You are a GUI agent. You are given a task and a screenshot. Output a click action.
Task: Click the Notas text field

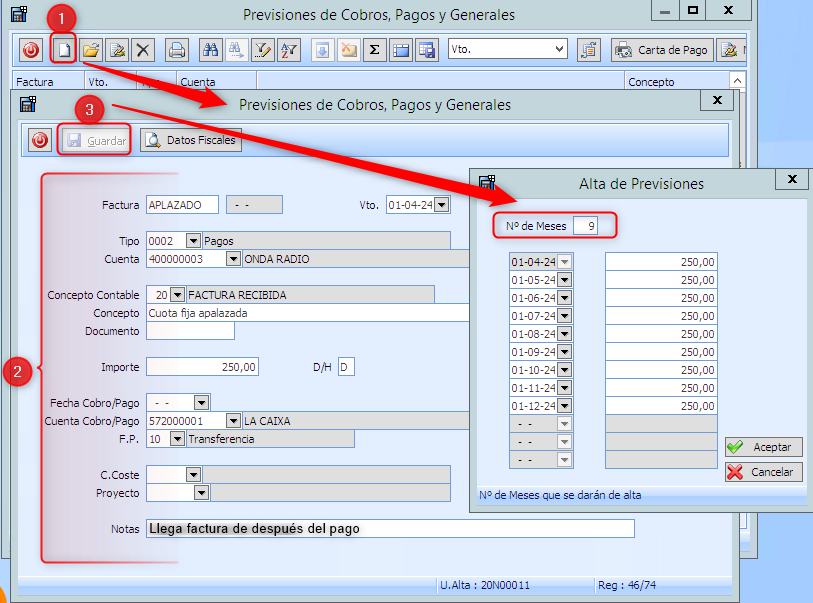389,528
